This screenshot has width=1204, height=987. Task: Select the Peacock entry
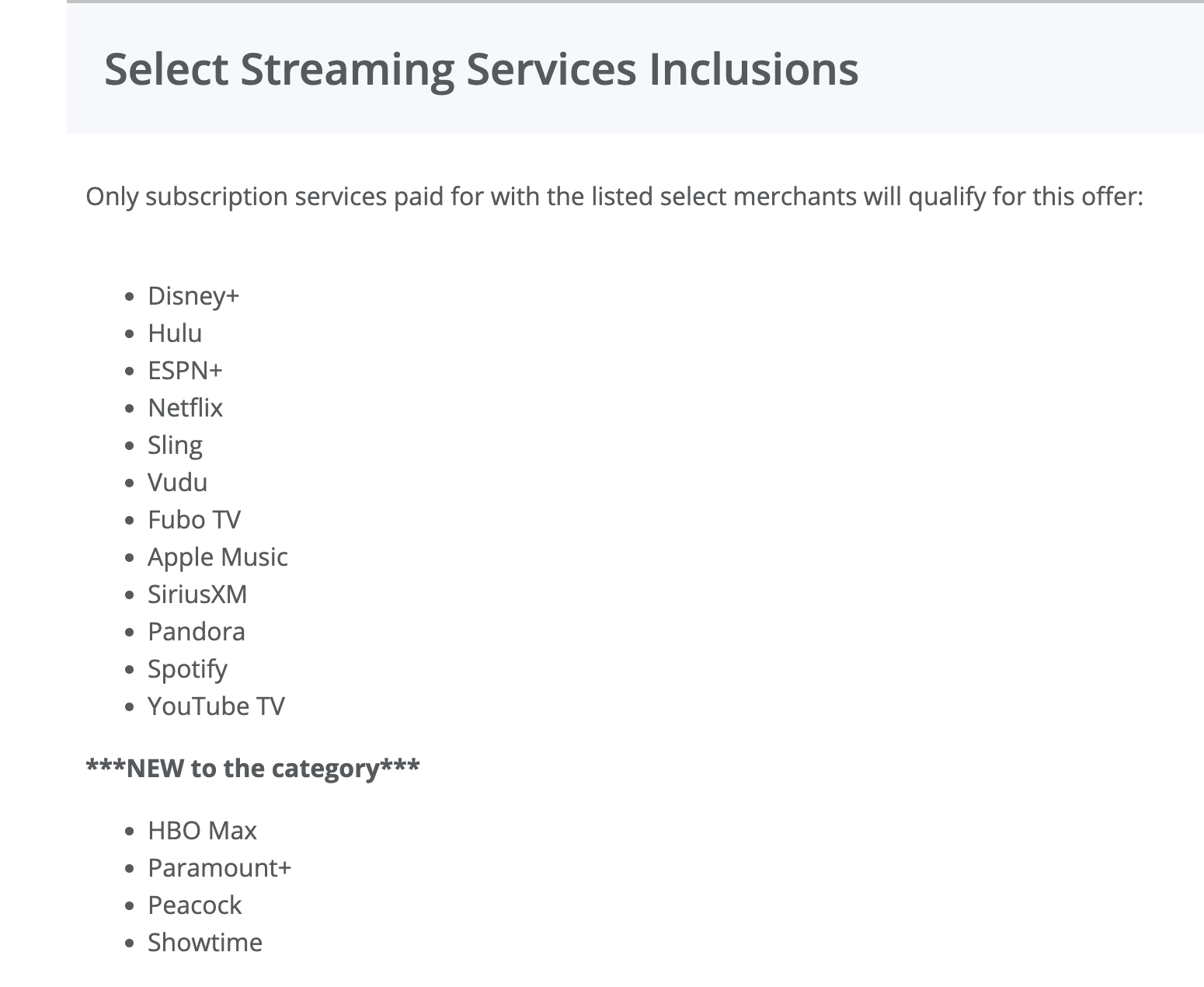[194, 905]
